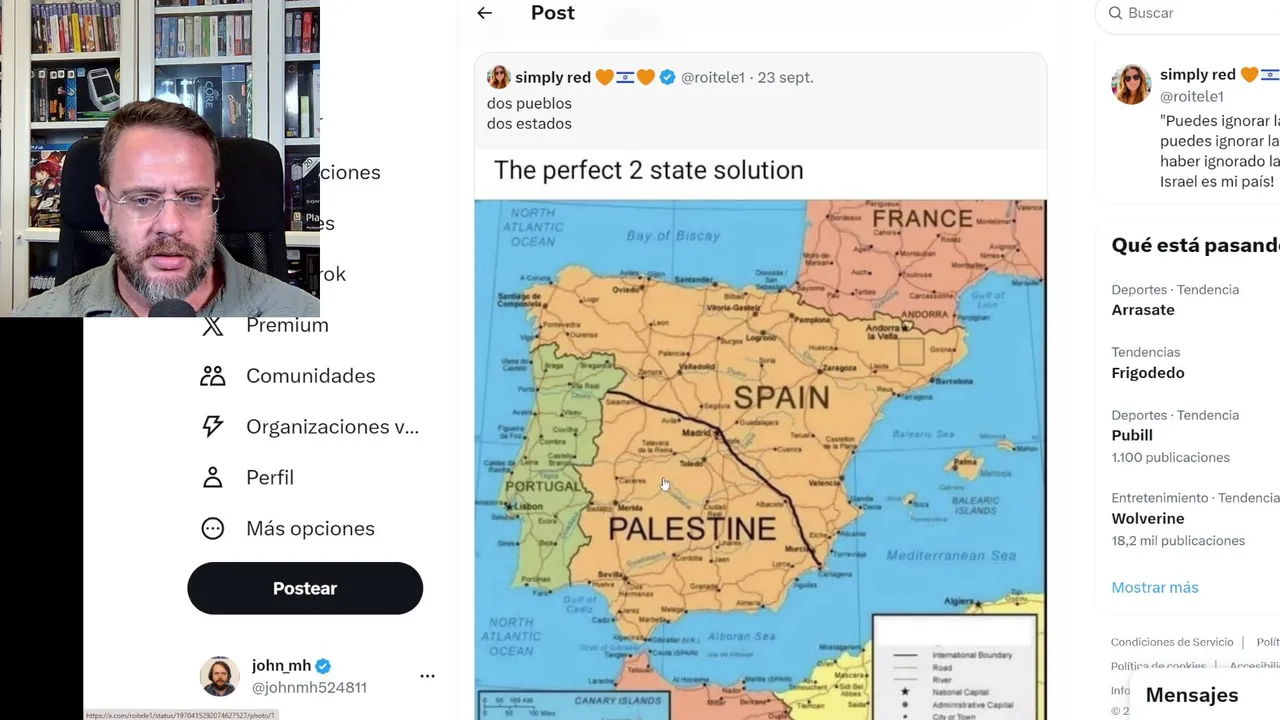
Task: Click the search magnifier icon
Action: click(1115, 13)
